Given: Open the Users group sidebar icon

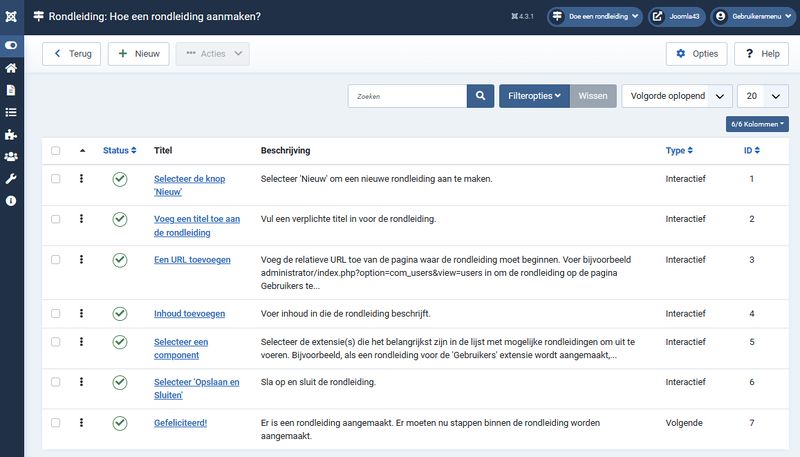Looking at the screenshot, I should 11,156.
